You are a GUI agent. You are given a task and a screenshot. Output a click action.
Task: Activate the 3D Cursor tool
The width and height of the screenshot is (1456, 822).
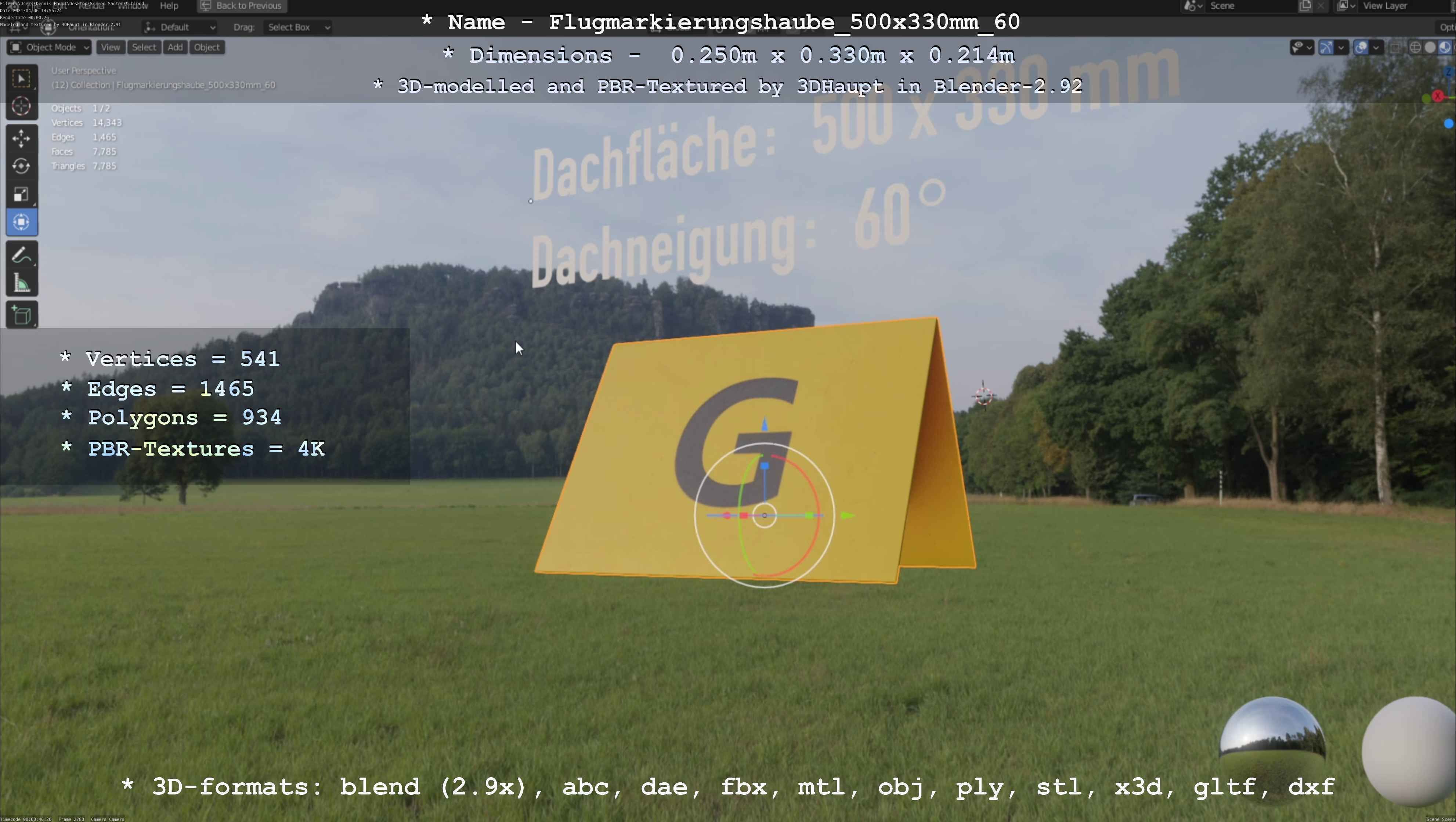tap(21, 106)
